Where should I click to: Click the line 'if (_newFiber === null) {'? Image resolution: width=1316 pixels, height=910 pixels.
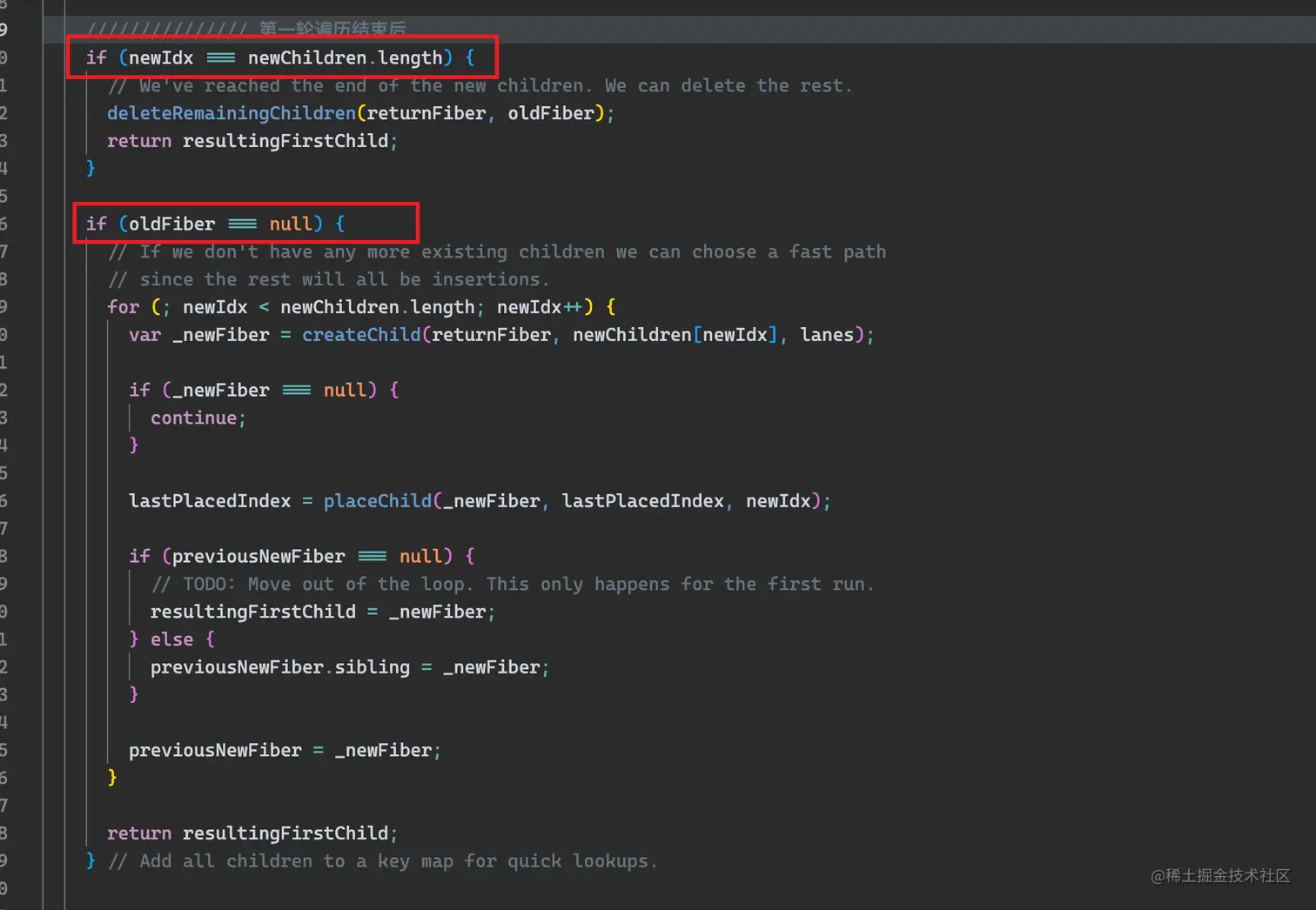tap(264, 391)
